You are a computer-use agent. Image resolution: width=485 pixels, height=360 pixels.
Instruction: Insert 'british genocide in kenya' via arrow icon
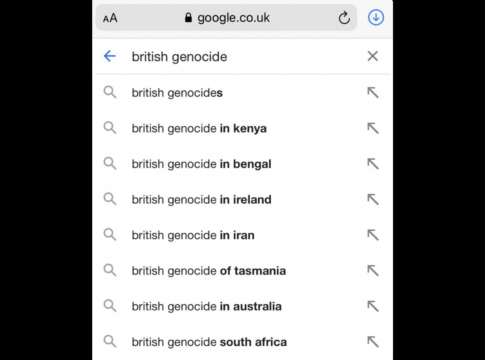click(373, 128)
